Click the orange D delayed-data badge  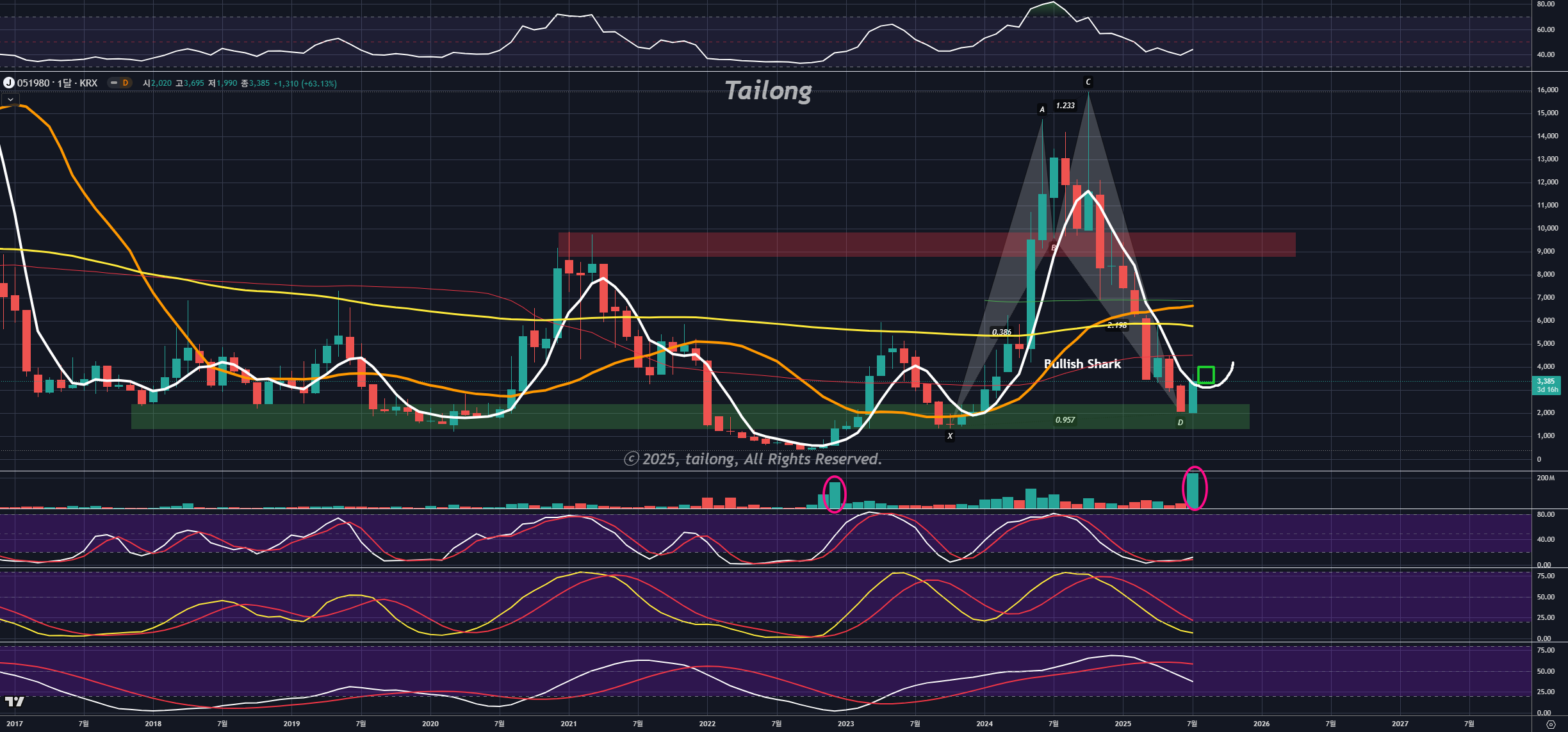126,83
